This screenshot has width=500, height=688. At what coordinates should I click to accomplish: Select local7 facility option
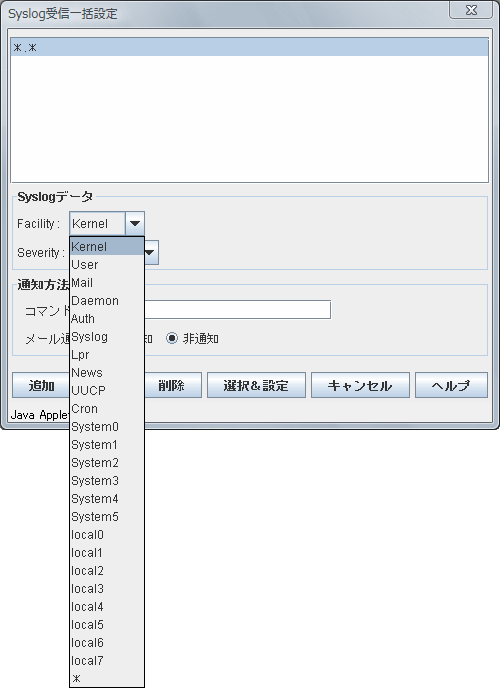tap(107, 660)
